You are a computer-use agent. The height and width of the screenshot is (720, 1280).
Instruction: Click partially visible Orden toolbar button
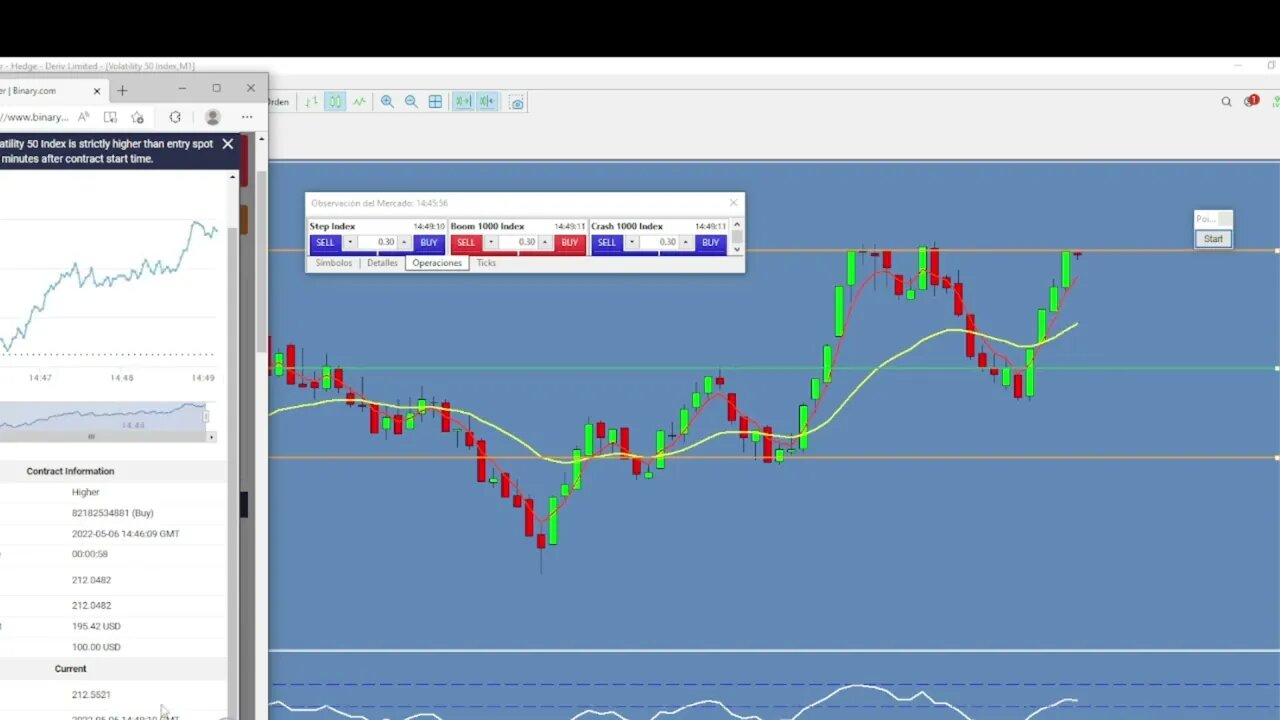tap(279, 102)
